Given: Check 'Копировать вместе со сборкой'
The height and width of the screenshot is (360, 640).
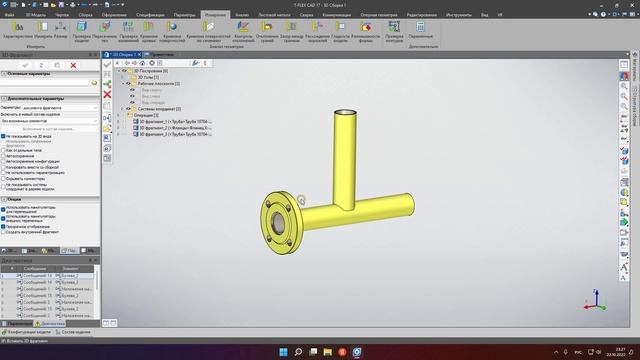Looking at the screenshot, I should (x=3, y=167).
